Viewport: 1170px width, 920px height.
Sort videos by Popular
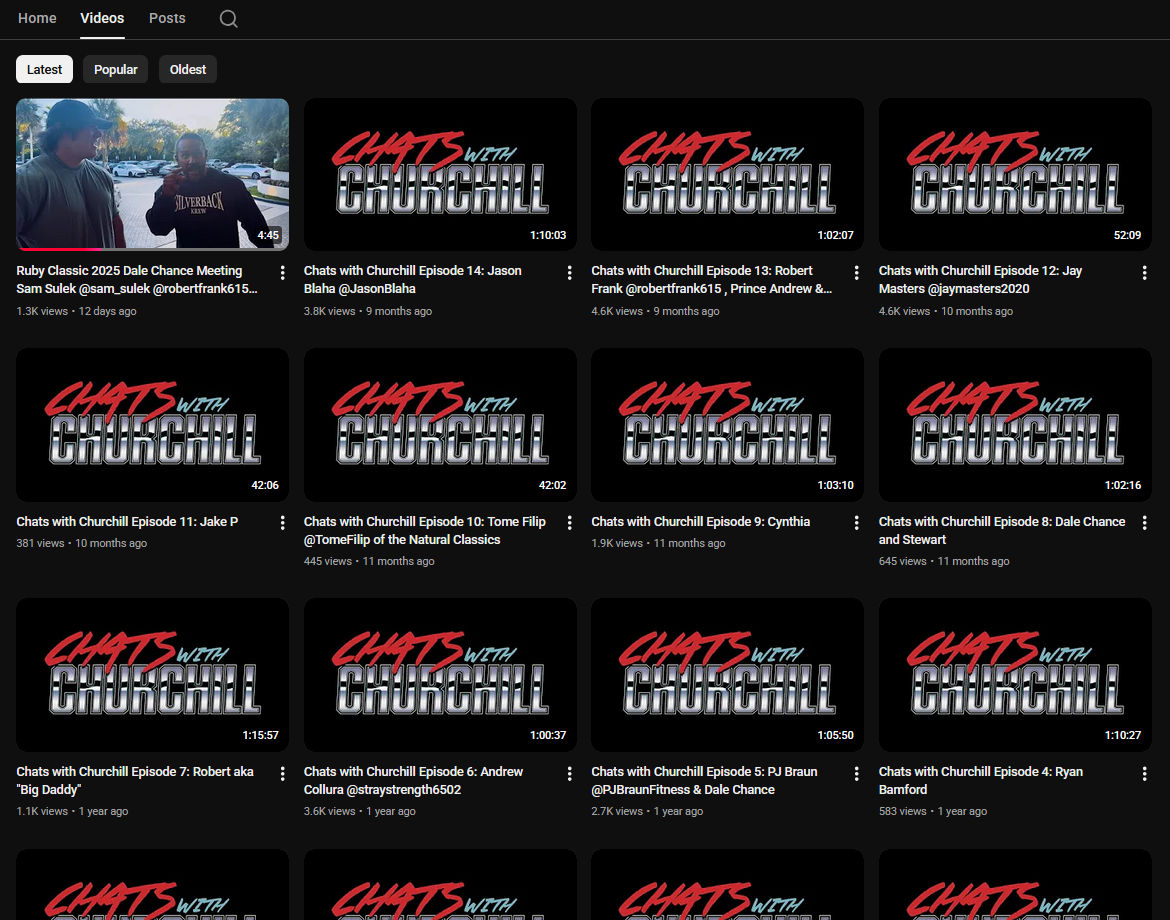coord(116,69)
